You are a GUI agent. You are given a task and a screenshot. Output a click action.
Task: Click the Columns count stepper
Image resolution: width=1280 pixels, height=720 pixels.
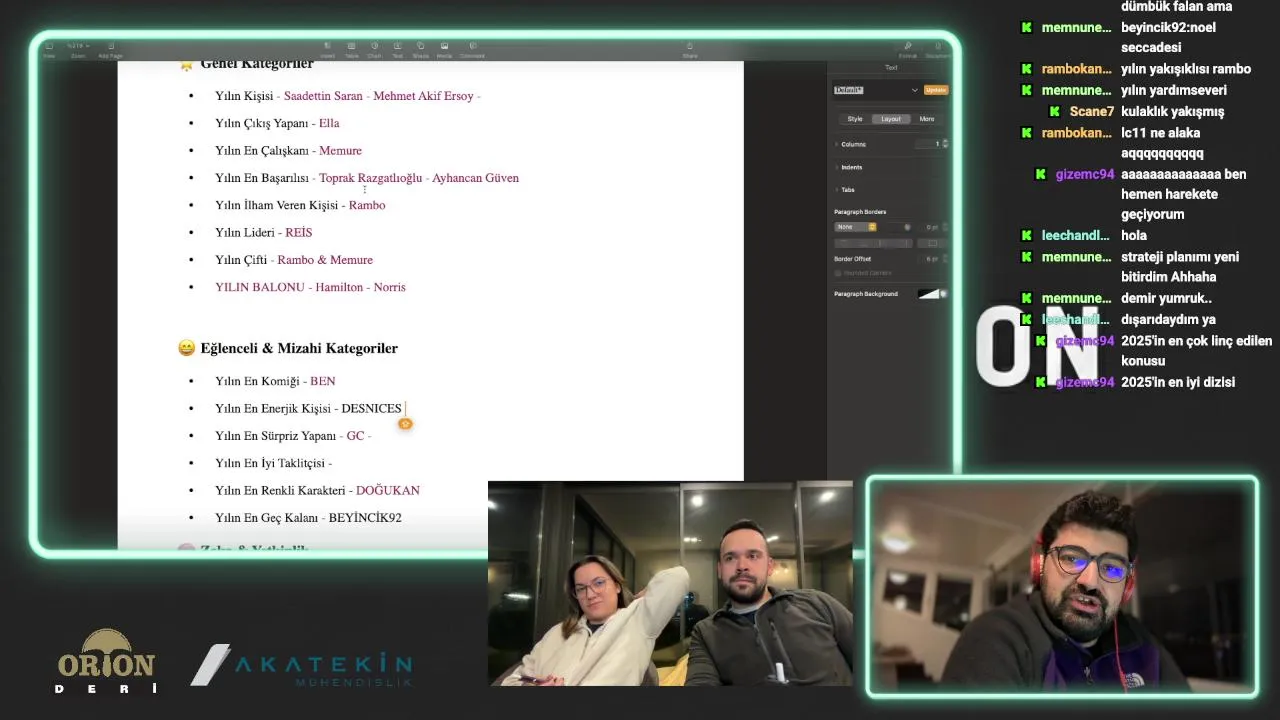click(x=945, y=144)
